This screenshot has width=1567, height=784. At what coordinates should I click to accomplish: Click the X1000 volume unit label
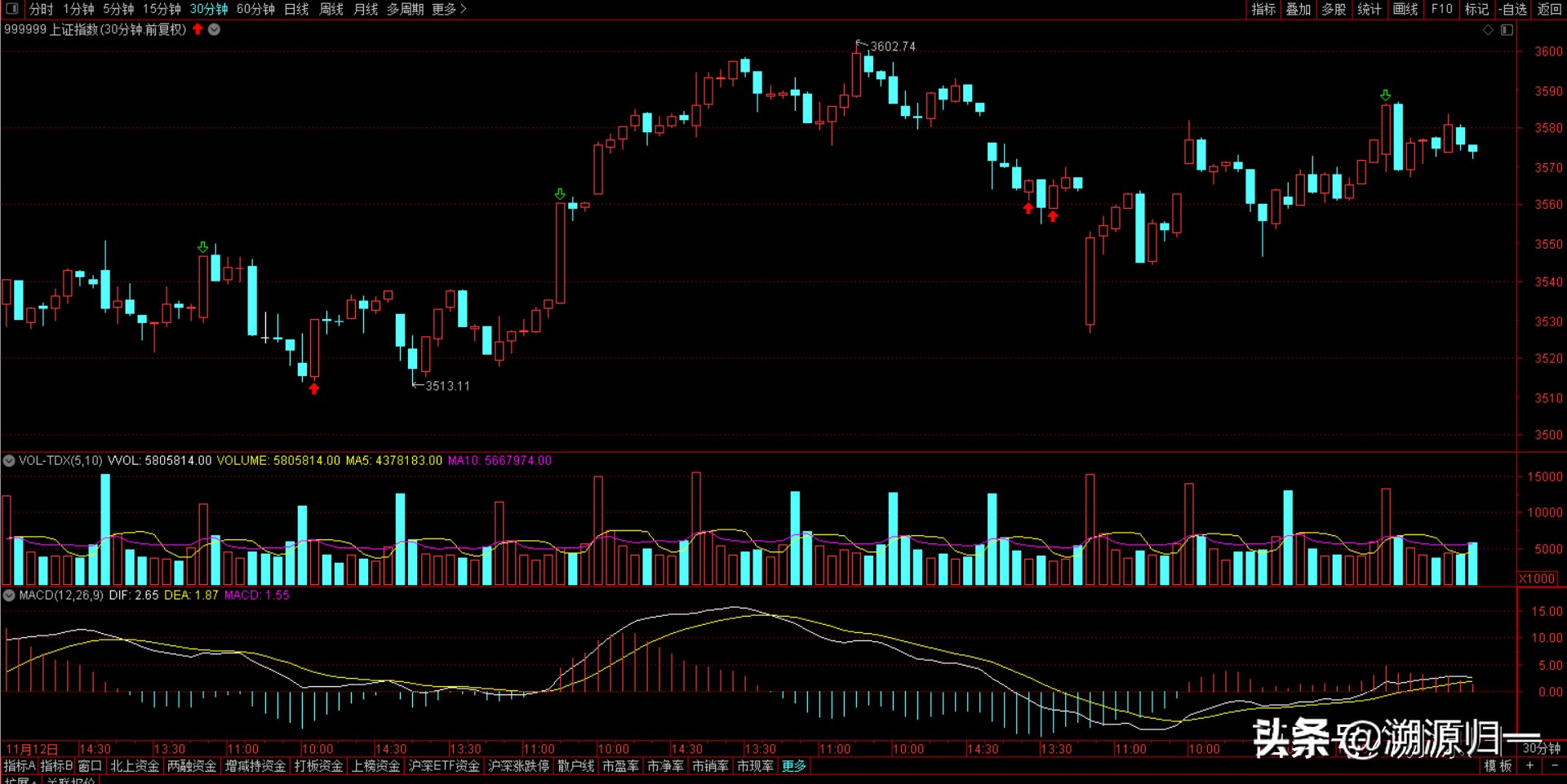click(x=1537, y=578)
